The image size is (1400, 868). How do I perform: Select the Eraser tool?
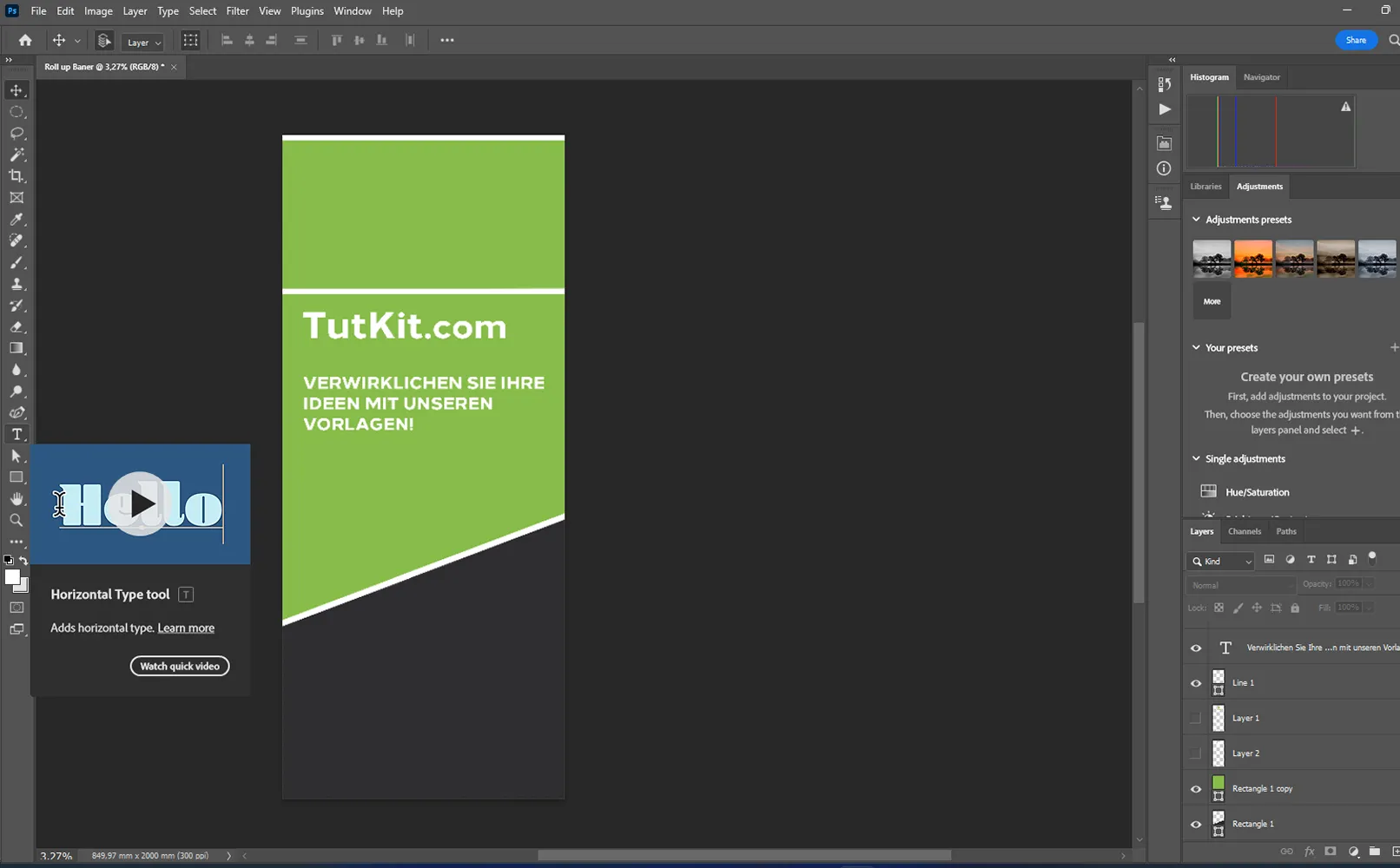pyautogui.click(x=17, y=327)
